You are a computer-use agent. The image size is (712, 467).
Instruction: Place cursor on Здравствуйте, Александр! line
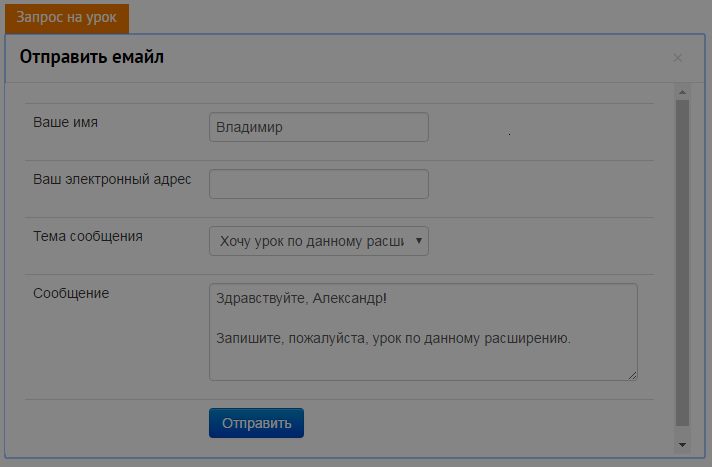coord(301,298)
